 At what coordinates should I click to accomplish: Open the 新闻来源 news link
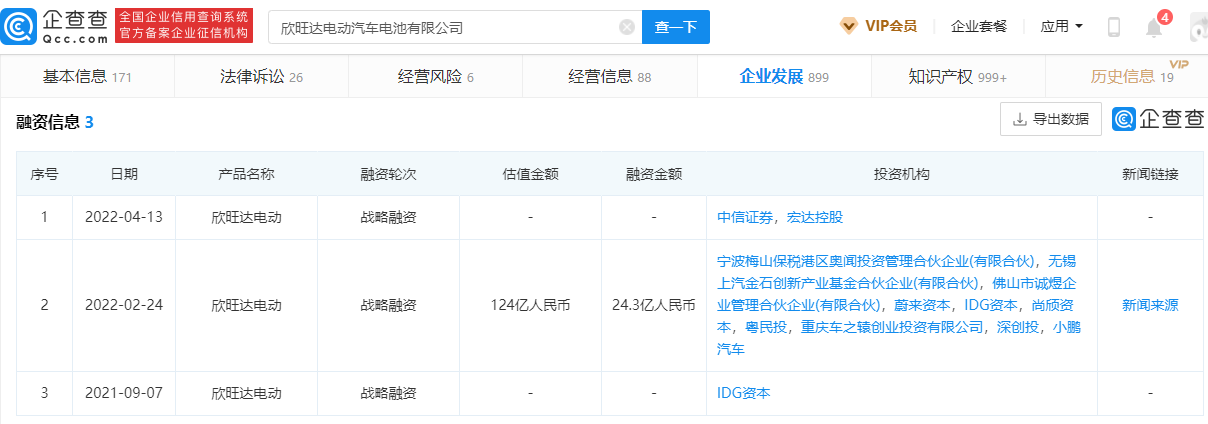pos(1150,305)
